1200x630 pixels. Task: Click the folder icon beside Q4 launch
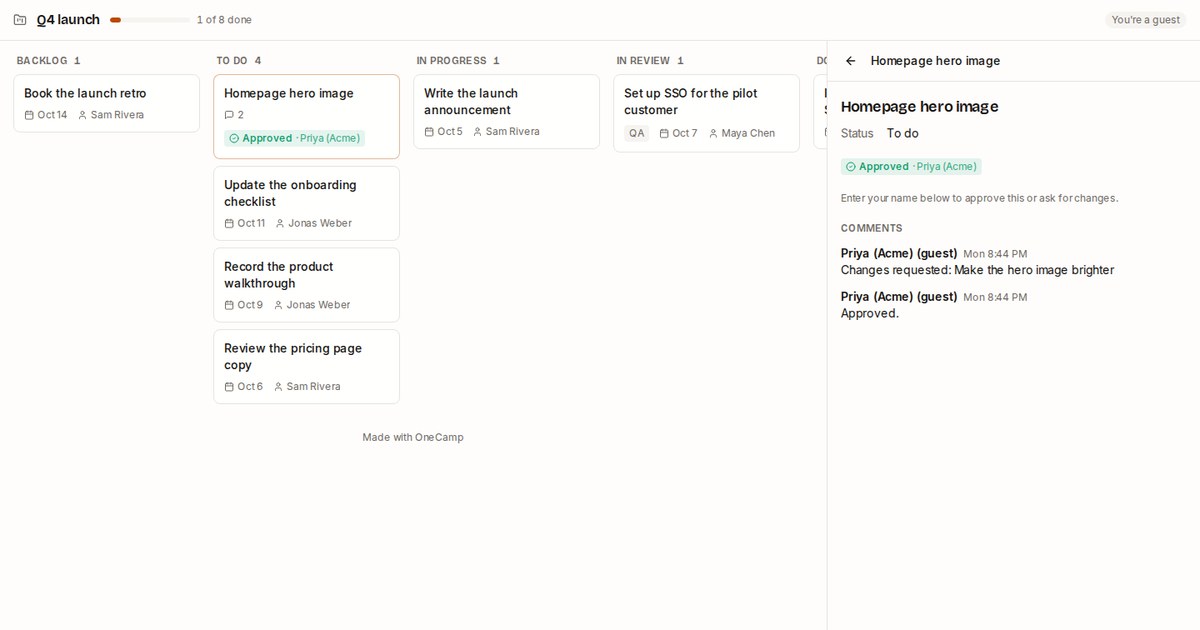click(20, 20)
